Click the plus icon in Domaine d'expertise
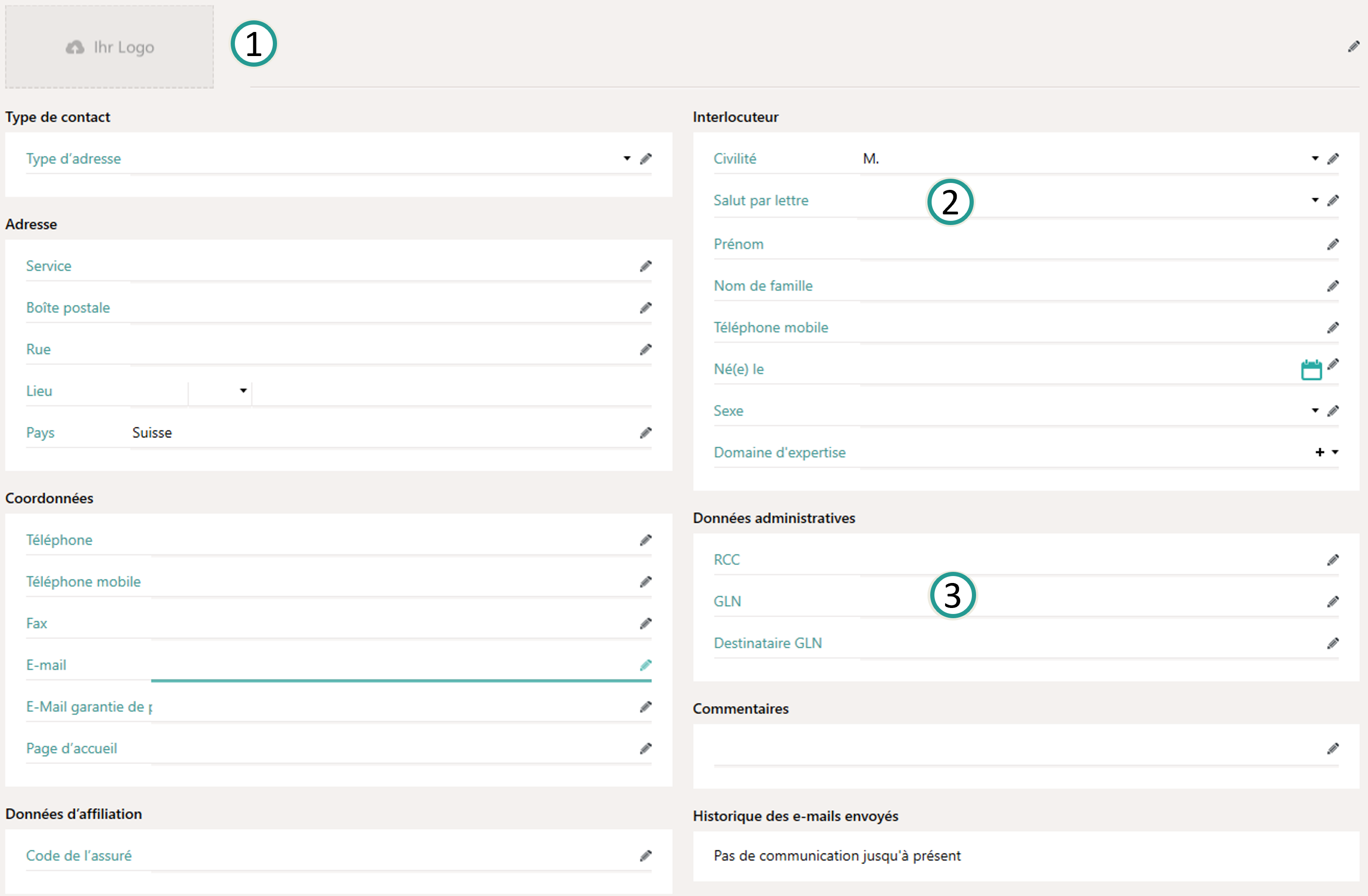The image size is (1368, 896). [1319, 452]
